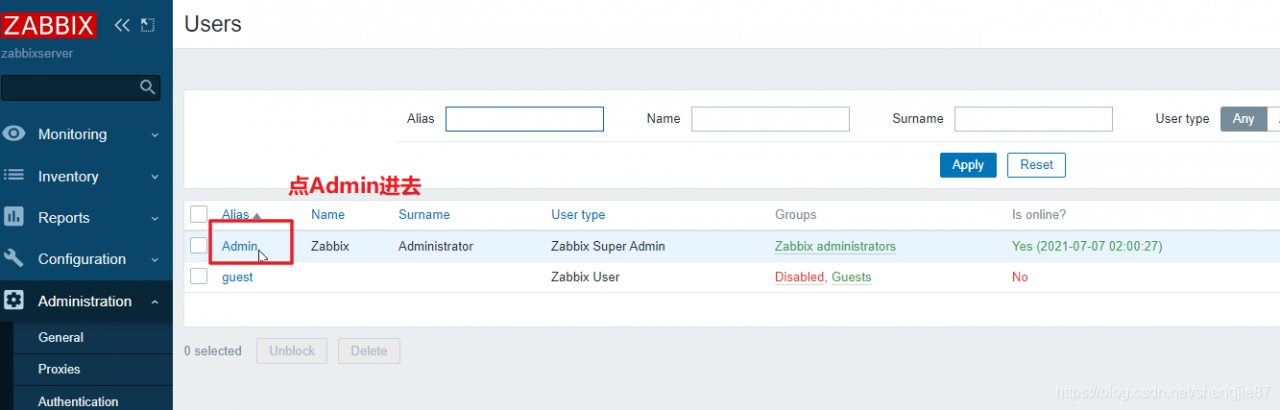Focus the sidebar search box
Screen dimensions: 1280x410
pyautogui.click(x=80, y=88)
